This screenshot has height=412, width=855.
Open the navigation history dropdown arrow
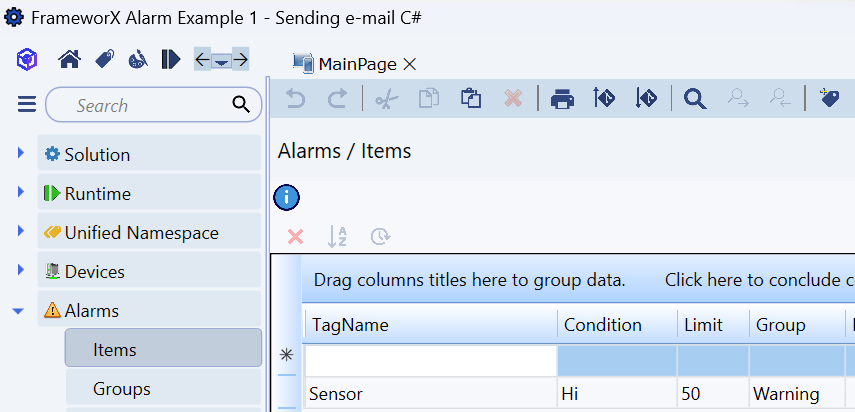coord(221,61)
